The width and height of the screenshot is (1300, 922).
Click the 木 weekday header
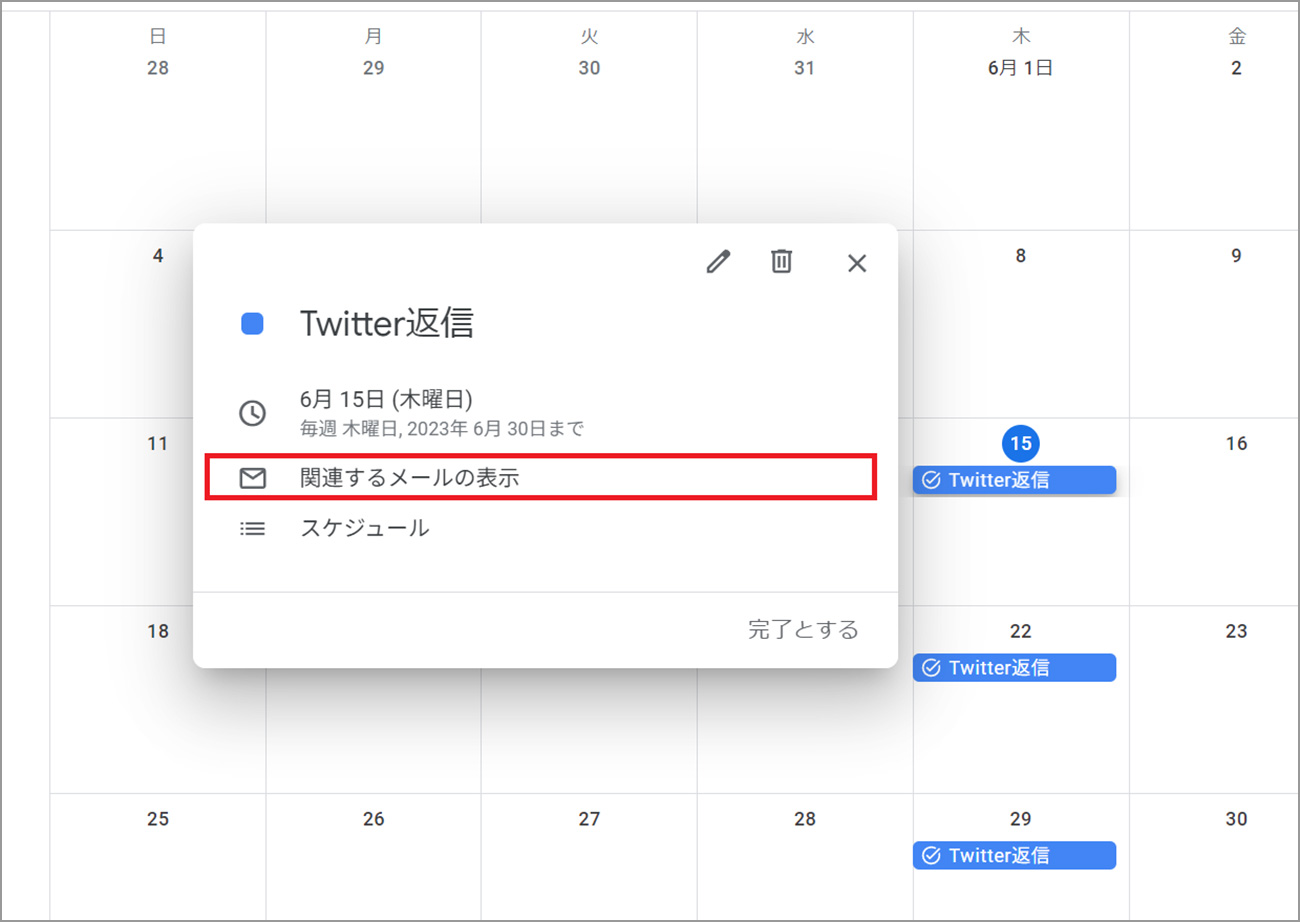coord(1020,37)
